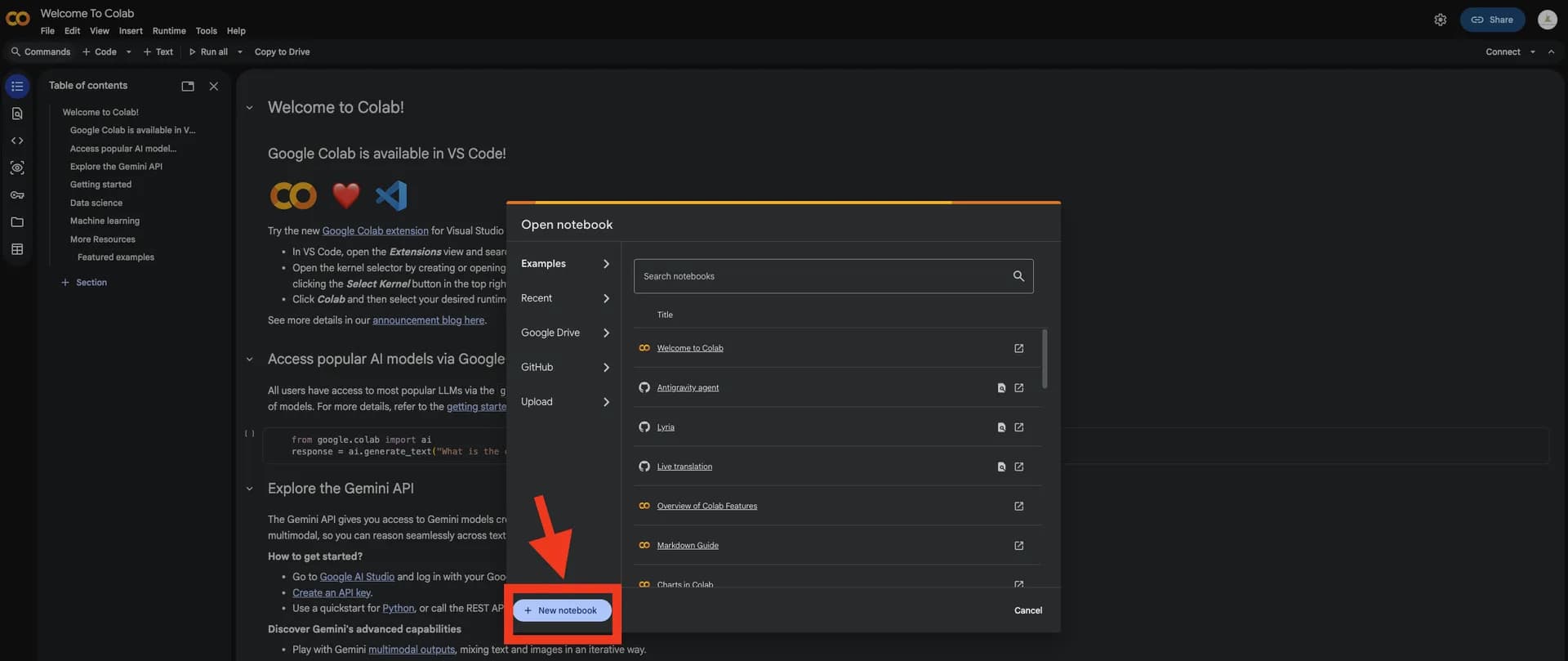The image size is (1568, 661).
Task: Collapse the "Welcome to Colab!" section heading
Action: tap(250, 108)
